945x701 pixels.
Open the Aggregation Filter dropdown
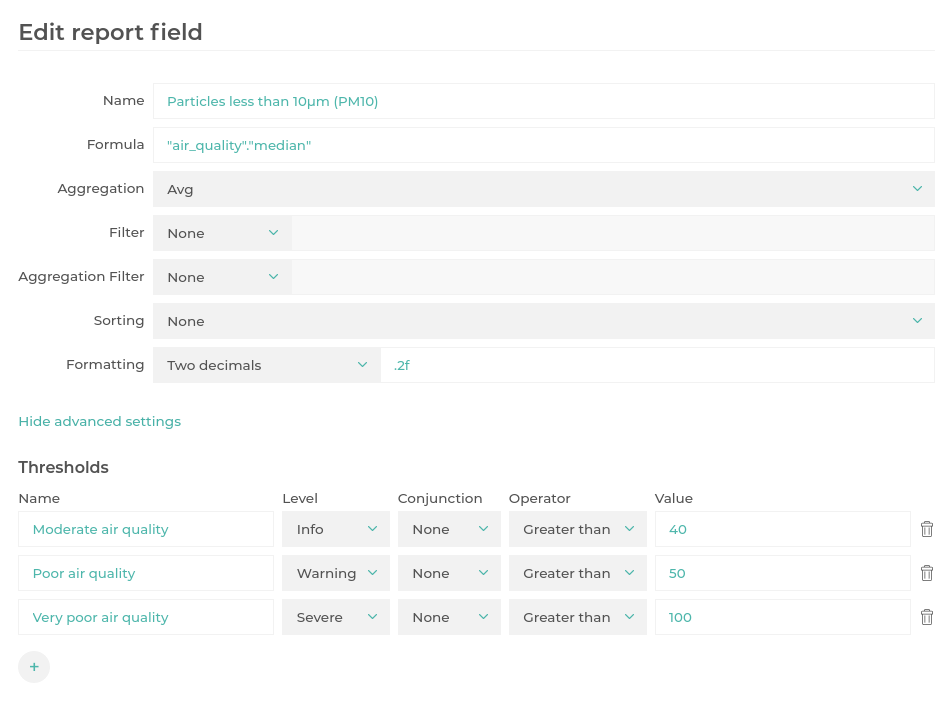click(222, 277)
